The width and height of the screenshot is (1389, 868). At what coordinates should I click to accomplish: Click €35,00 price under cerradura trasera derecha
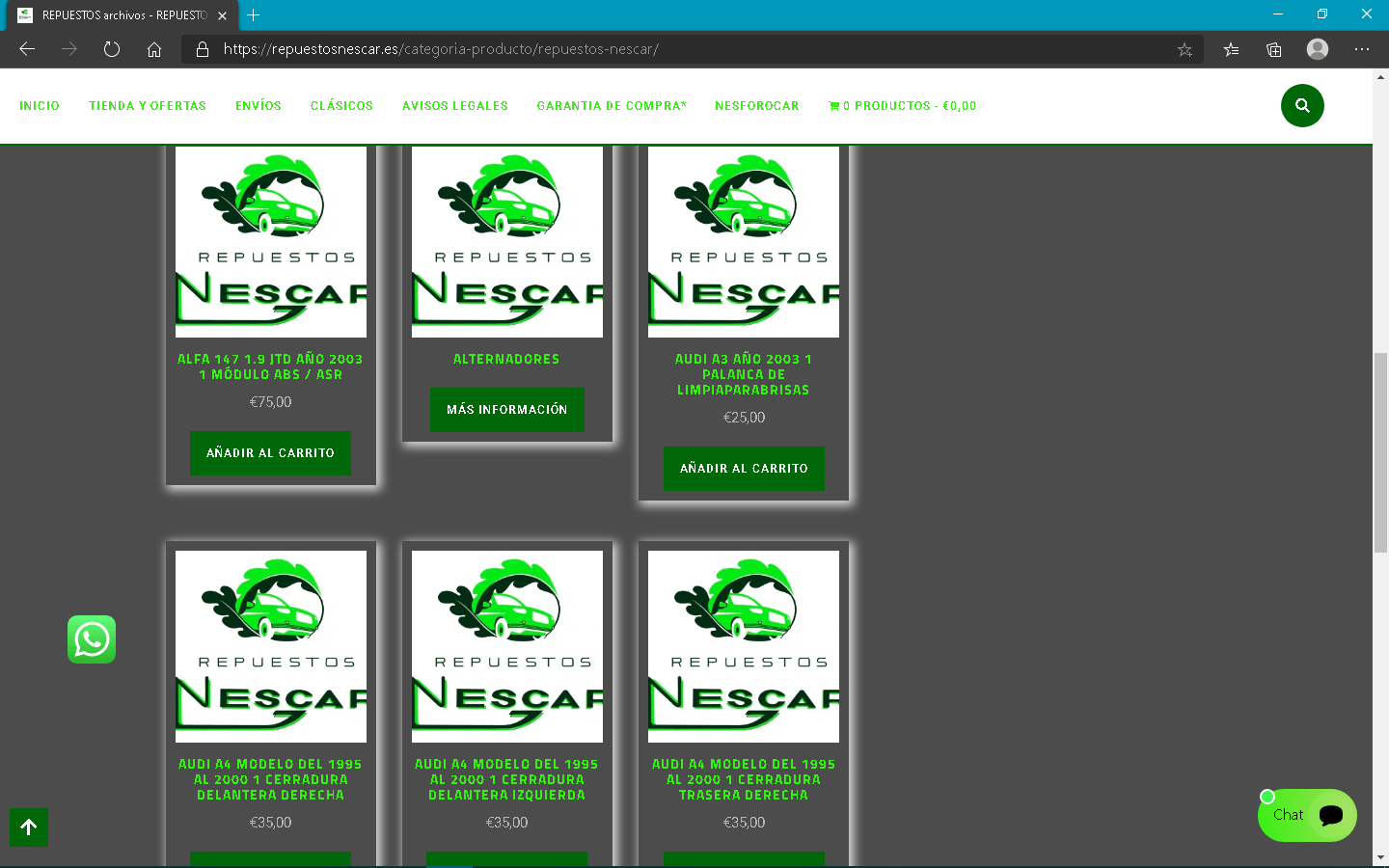(x=744, y=823)
